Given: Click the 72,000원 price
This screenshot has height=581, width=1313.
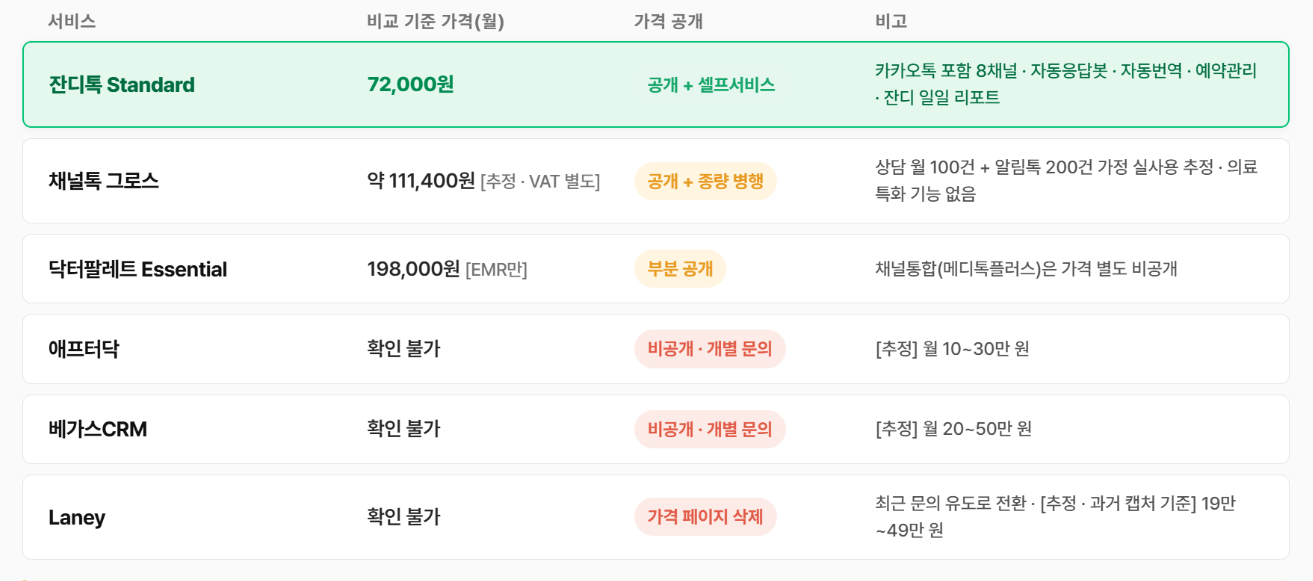Looking at the screenshot, I should tap(410, 84).
